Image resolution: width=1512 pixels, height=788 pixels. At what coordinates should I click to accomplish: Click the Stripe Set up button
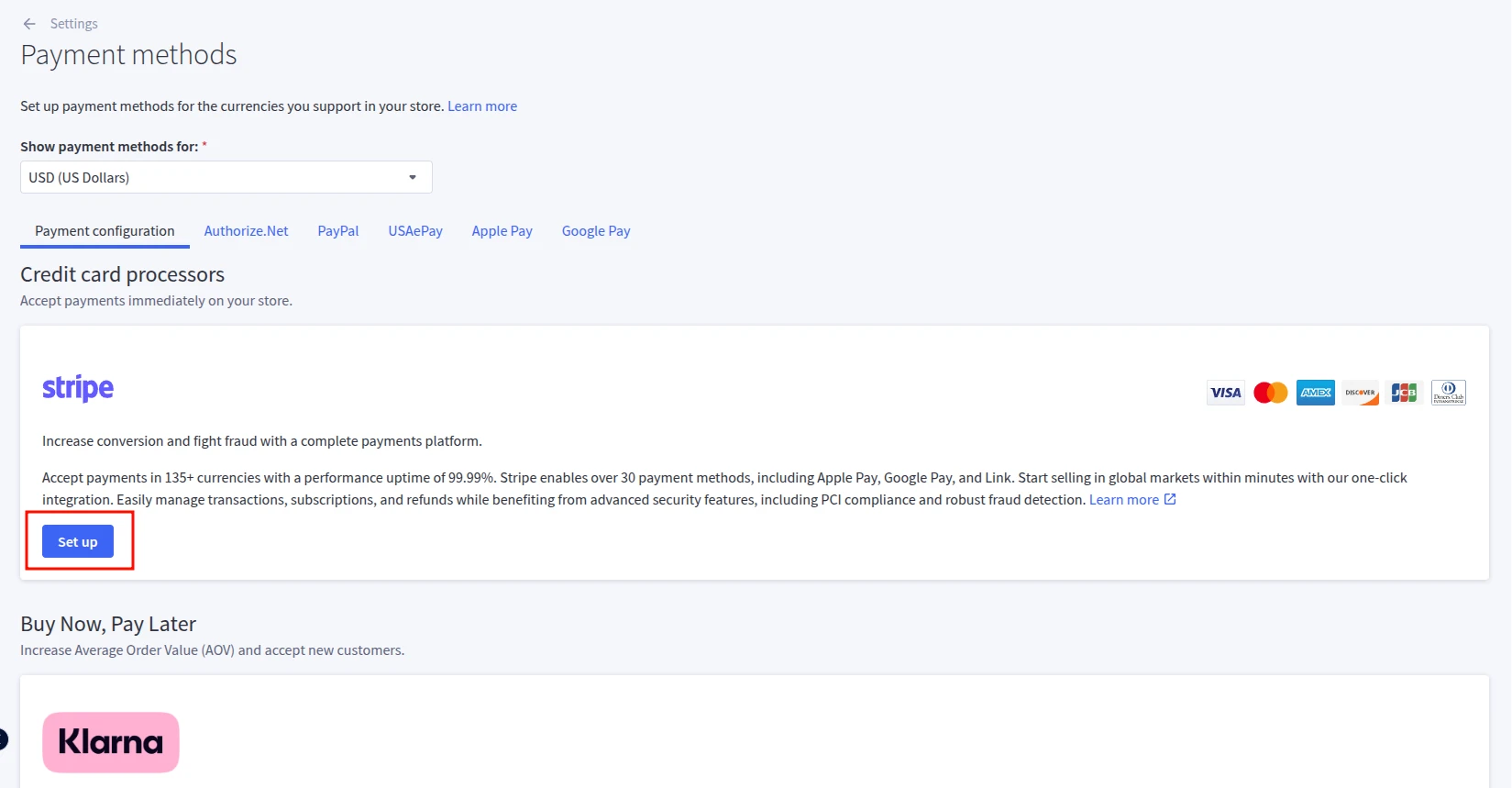(78, 541)
